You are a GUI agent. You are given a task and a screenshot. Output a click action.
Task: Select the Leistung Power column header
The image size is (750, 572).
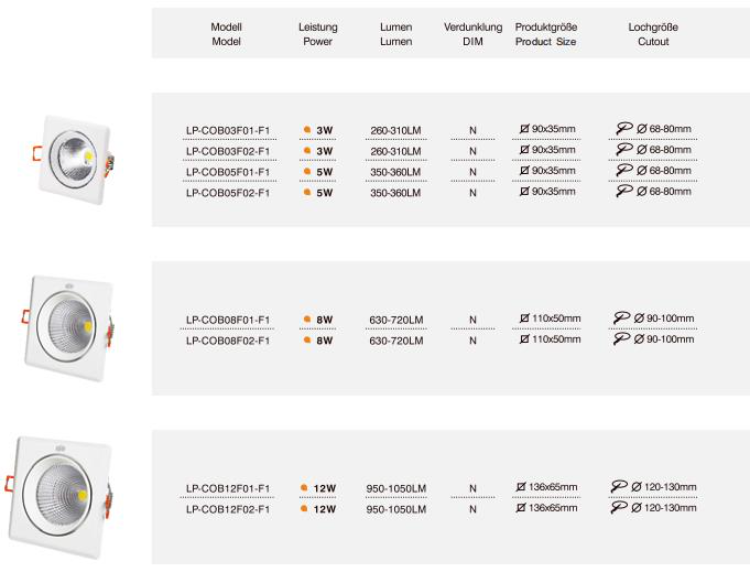pos(318,34)
